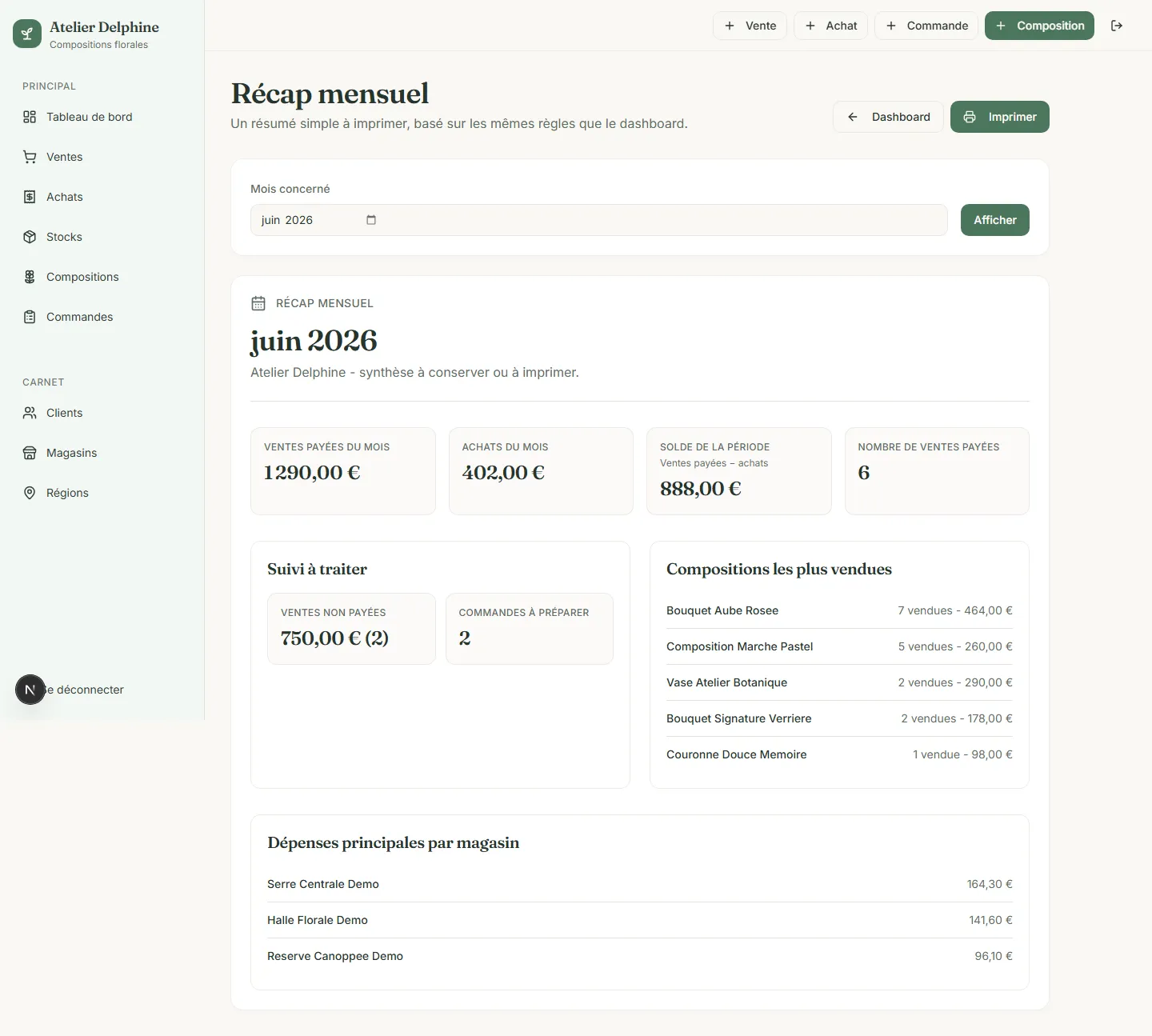This screenshot has width=1152, height=1036.
Task: Click the Stocks box icon
Action: [x=30, y=237]
